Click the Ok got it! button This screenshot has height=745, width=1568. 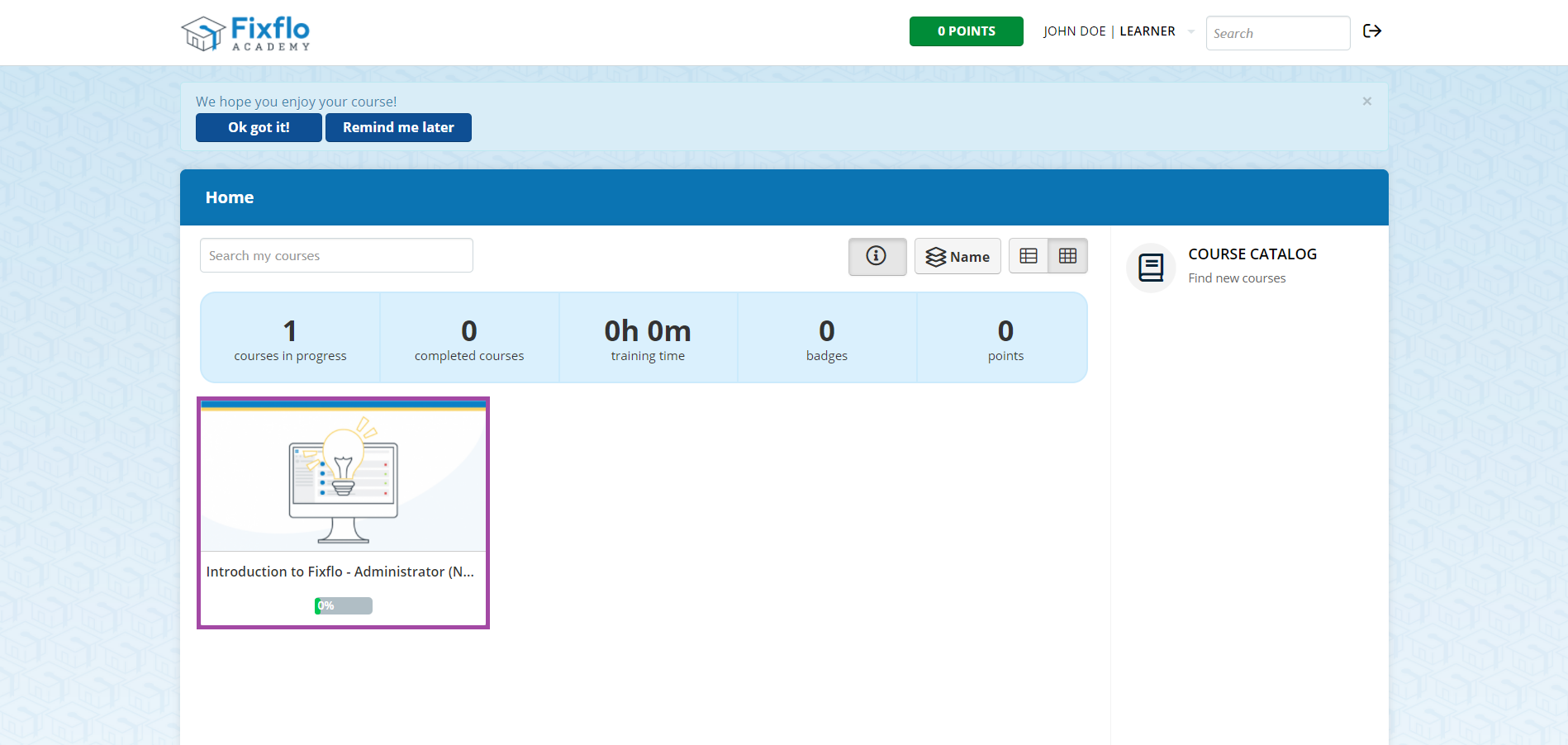click(259, 128)
